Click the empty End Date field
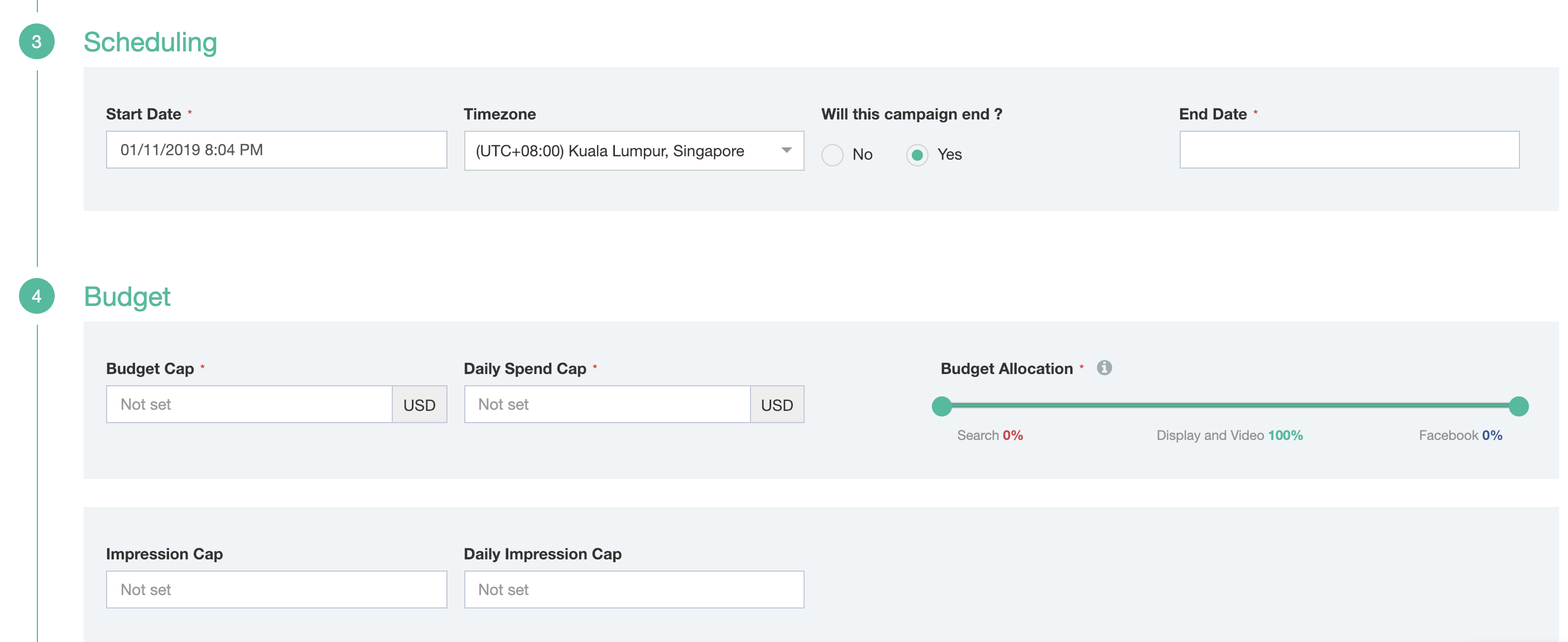This screenshot has height=642, width=1568. 1348,150
